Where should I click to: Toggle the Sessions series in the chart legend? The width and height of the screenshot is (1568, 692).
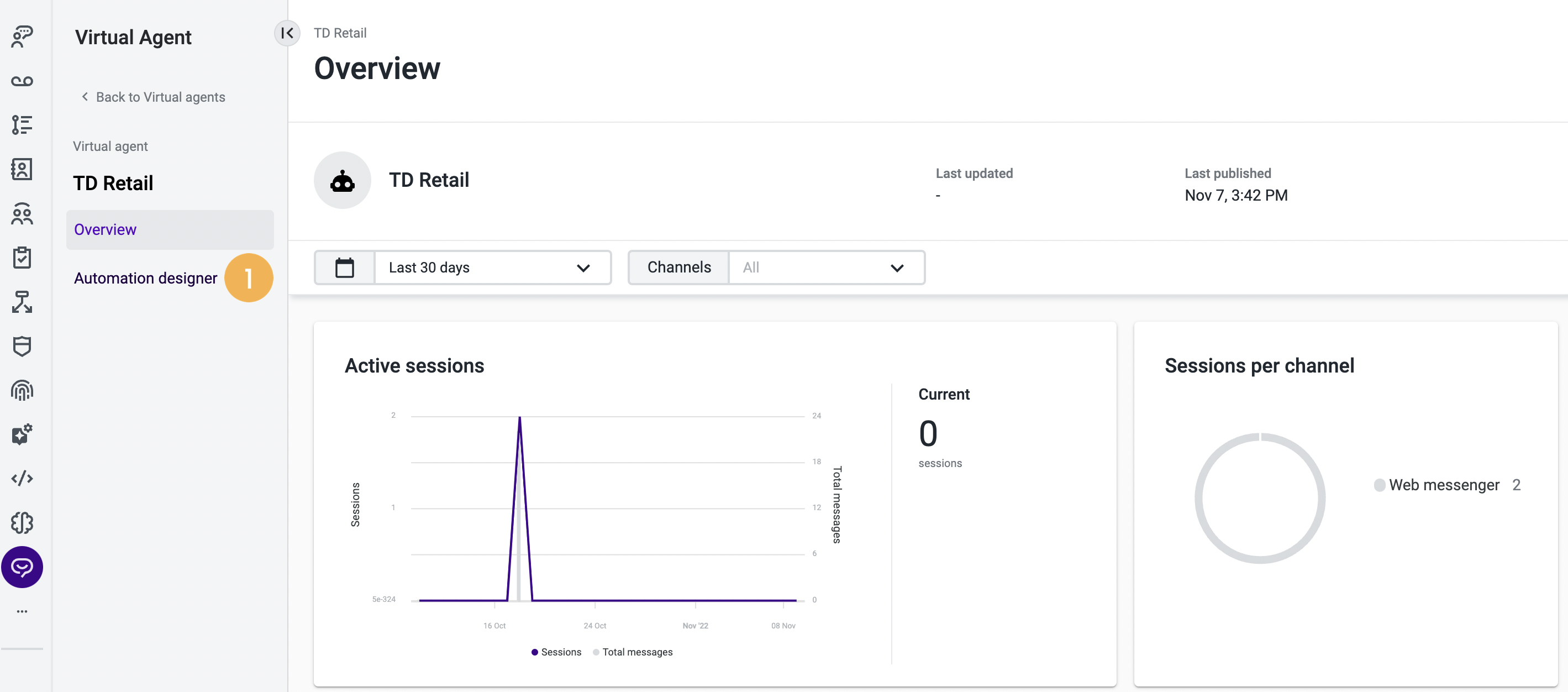pos(555,651)
